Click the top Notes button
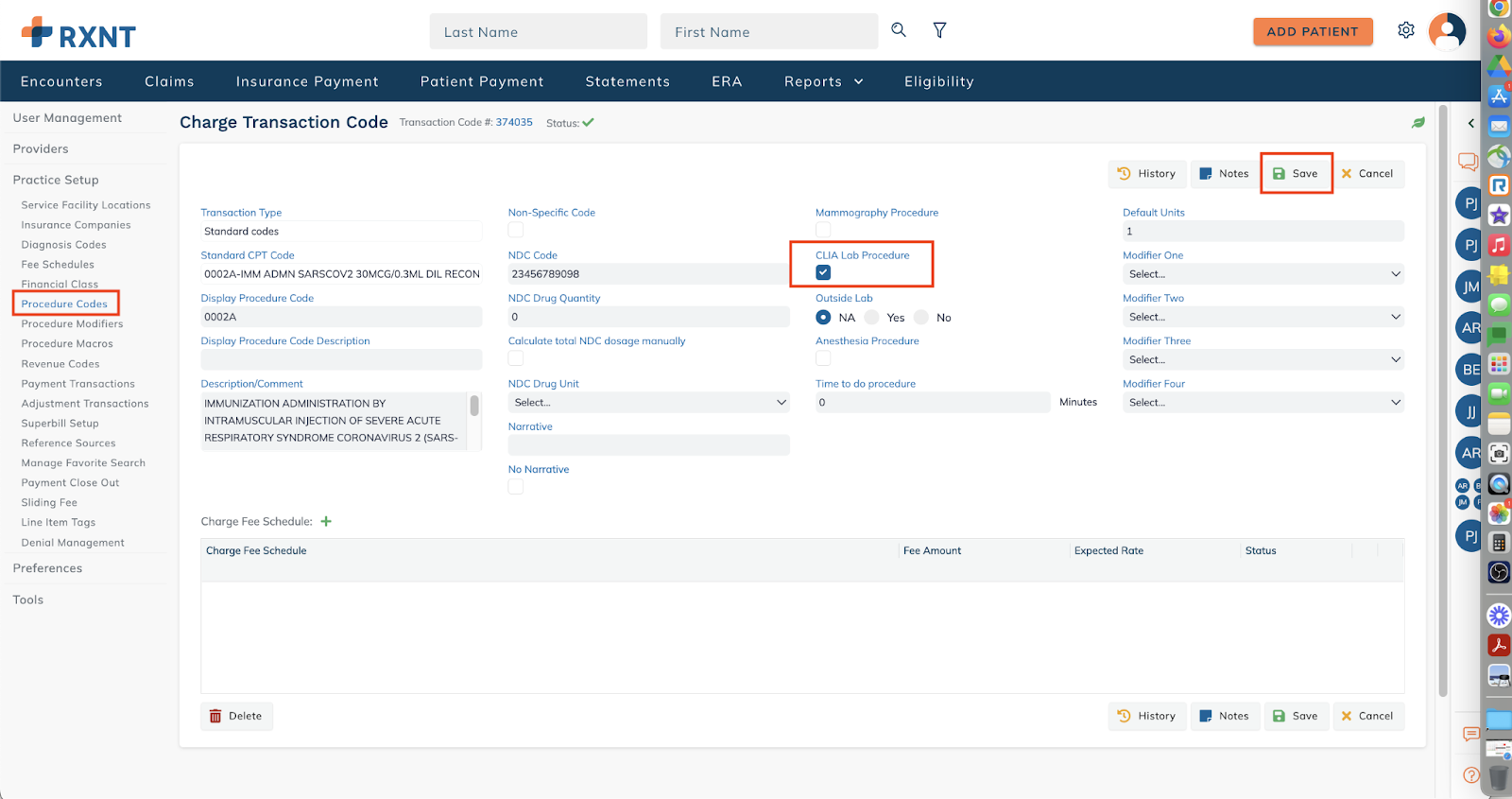 click(1225, 173)
